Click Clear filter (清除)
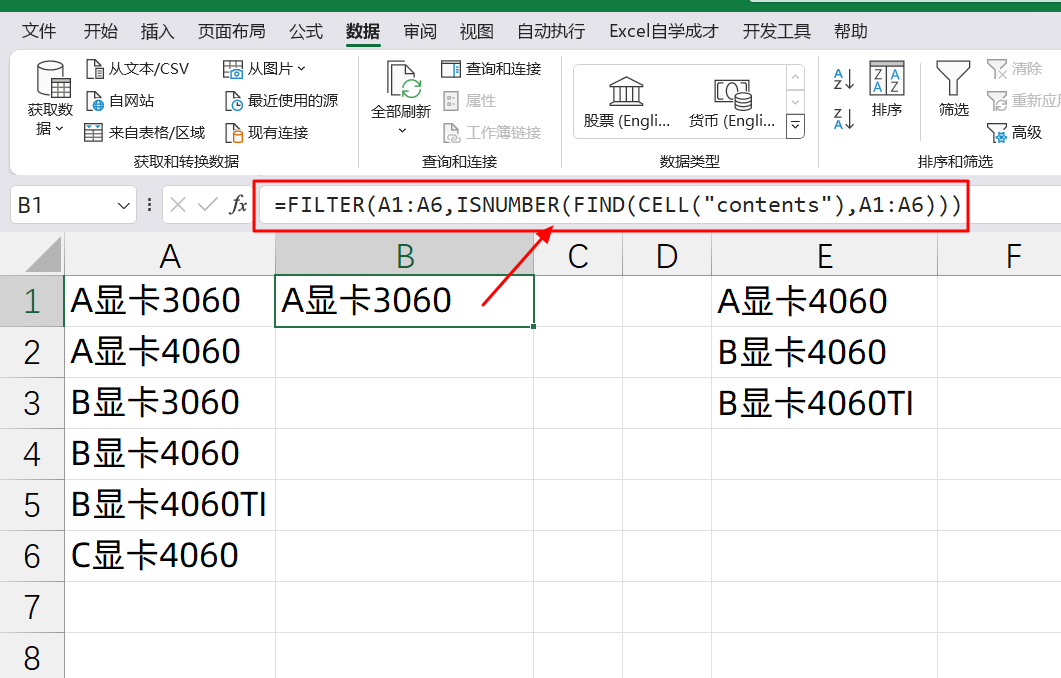The image size is (1061, 678). point(1014,68)
